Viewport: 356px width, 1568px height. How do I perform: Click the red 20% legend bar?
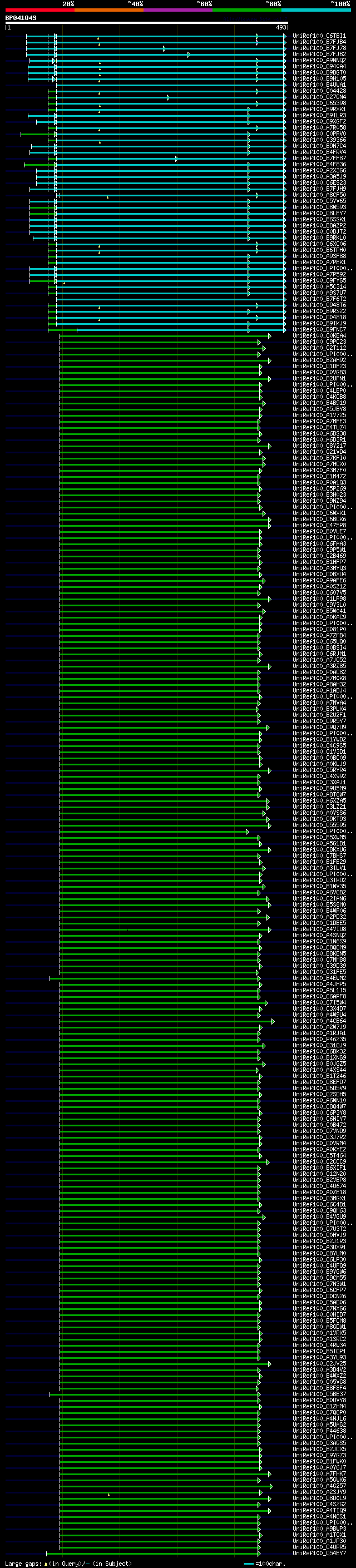39,10
